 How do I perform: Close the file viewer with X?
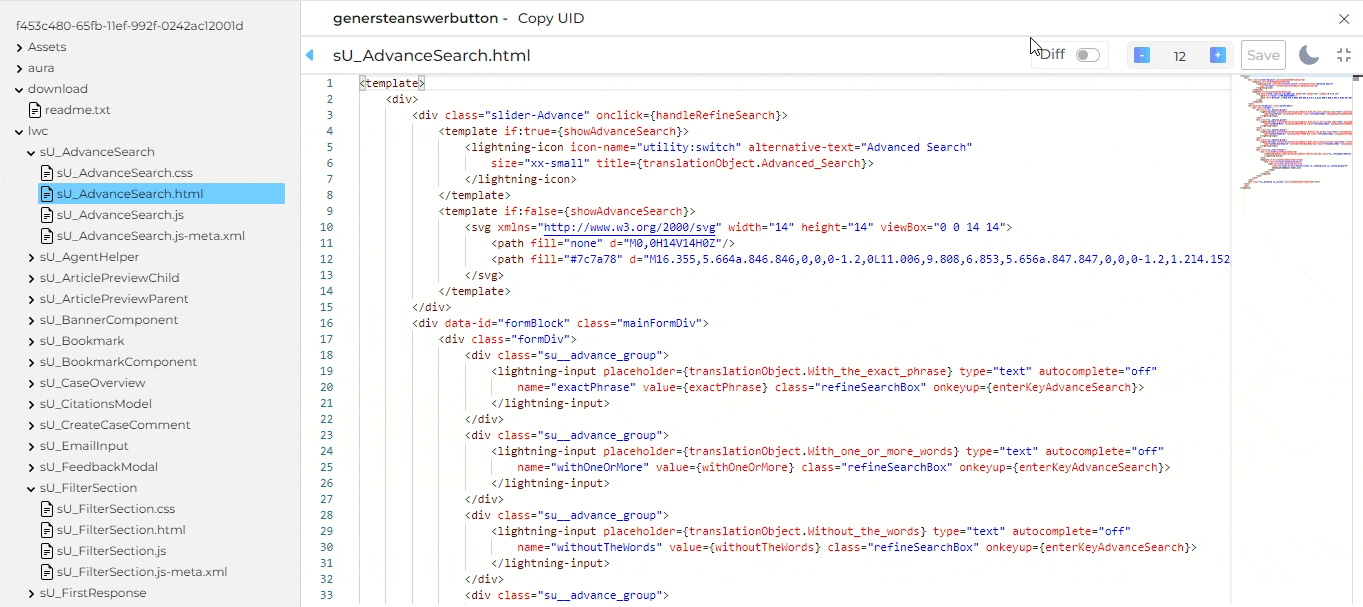[x=1344, y=19]
